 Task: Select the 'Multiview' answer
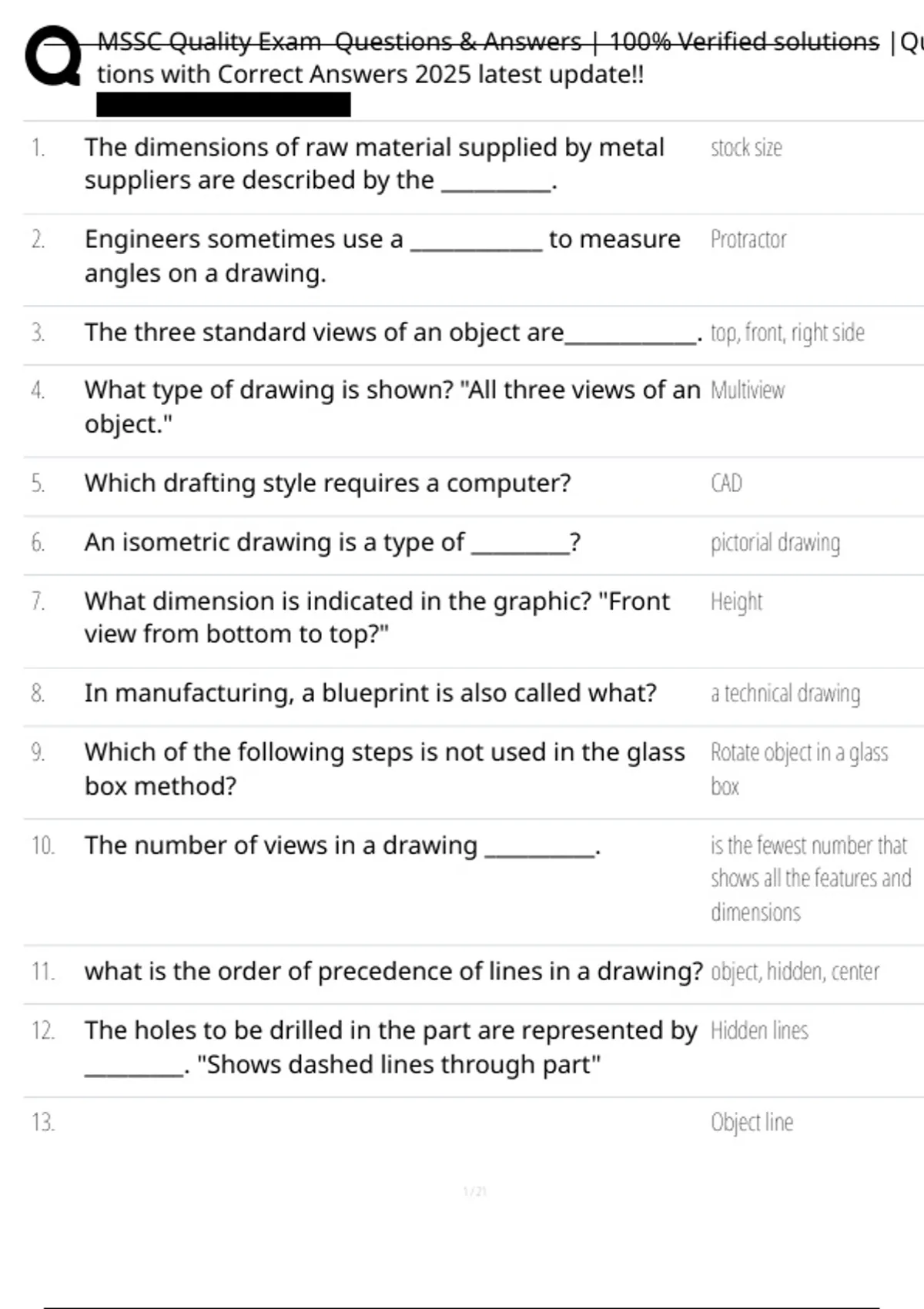(747, 390)
